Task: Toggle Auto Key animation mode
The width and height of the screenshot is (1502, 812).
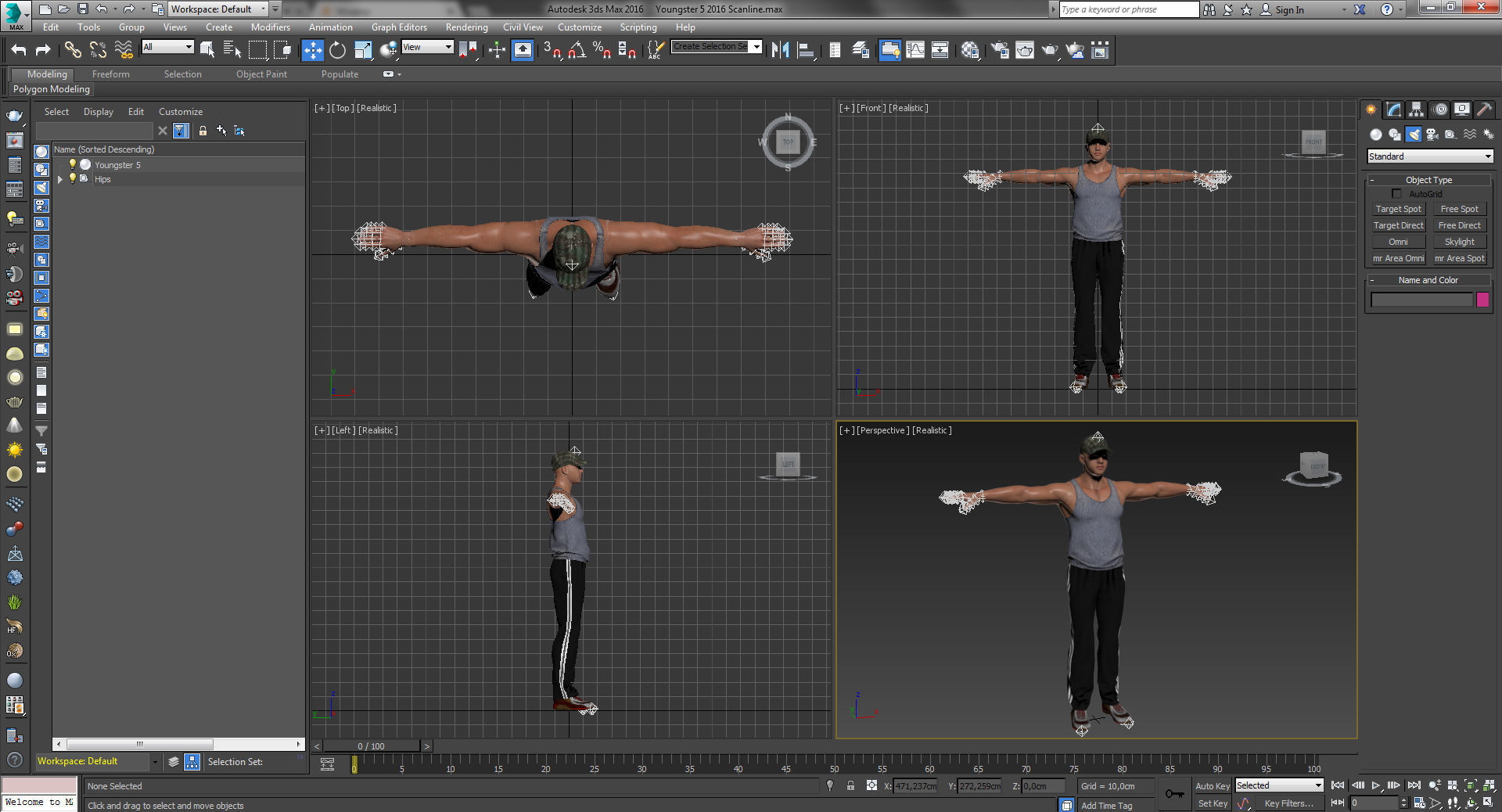Action: (x=1213, y=786)
